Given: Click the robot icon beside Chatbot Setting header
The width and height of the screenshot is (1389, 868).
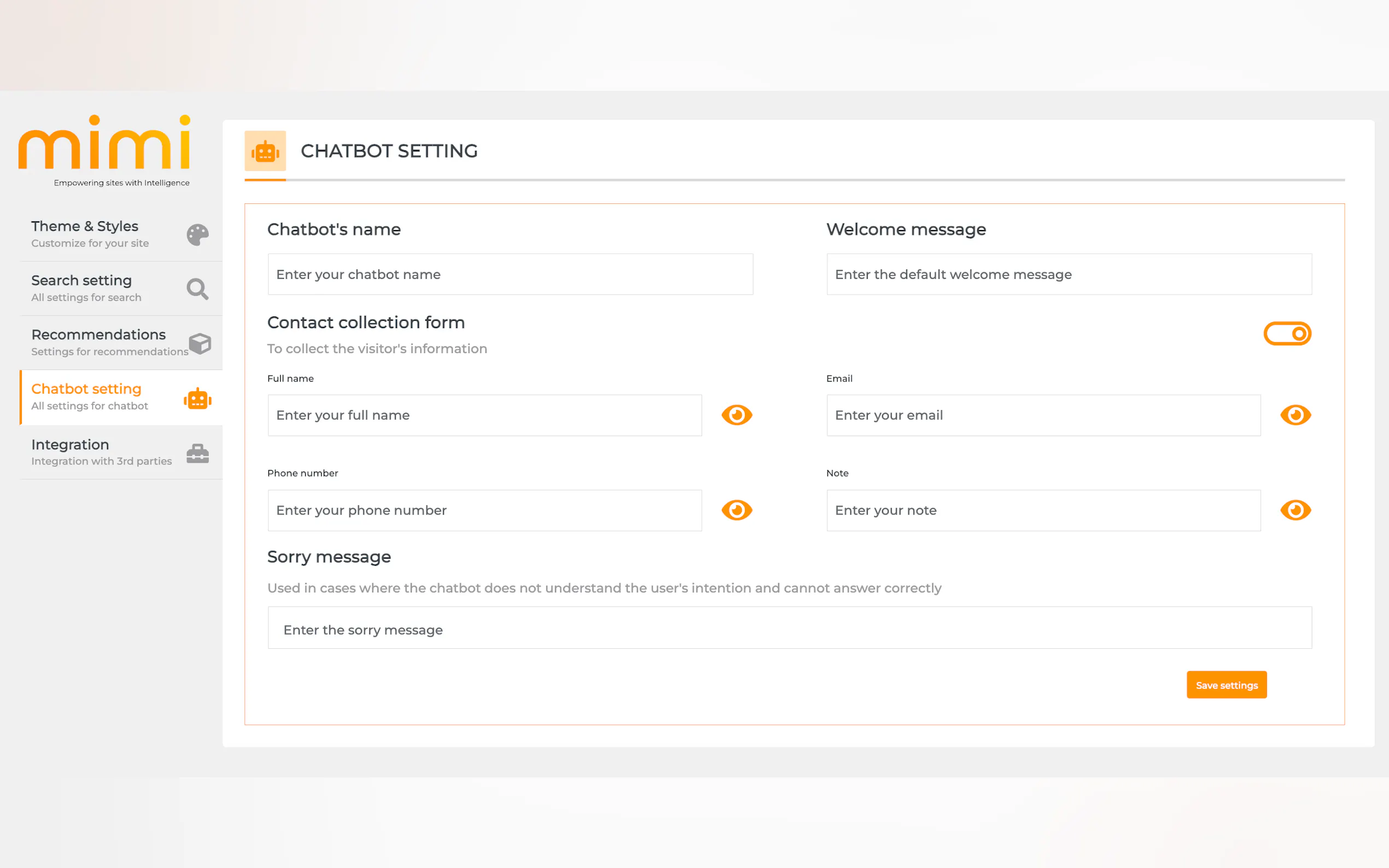Looking at the screenshot, I should [x=265, y=151].
